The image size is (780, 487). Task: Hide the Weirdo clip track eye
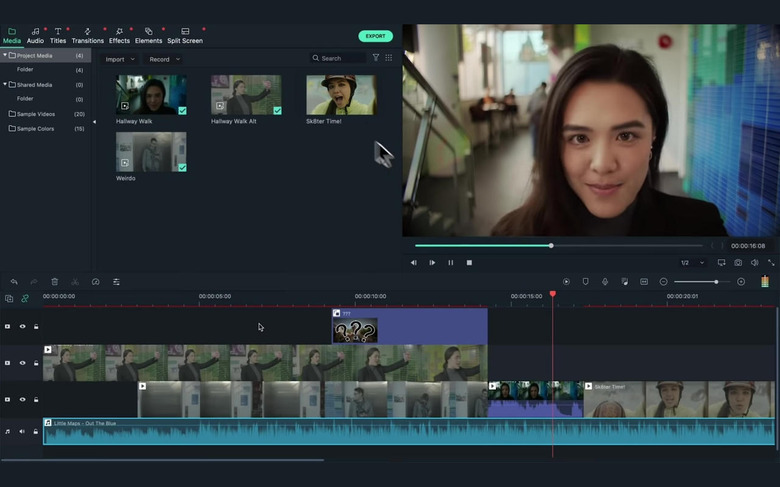click(22, 399)
